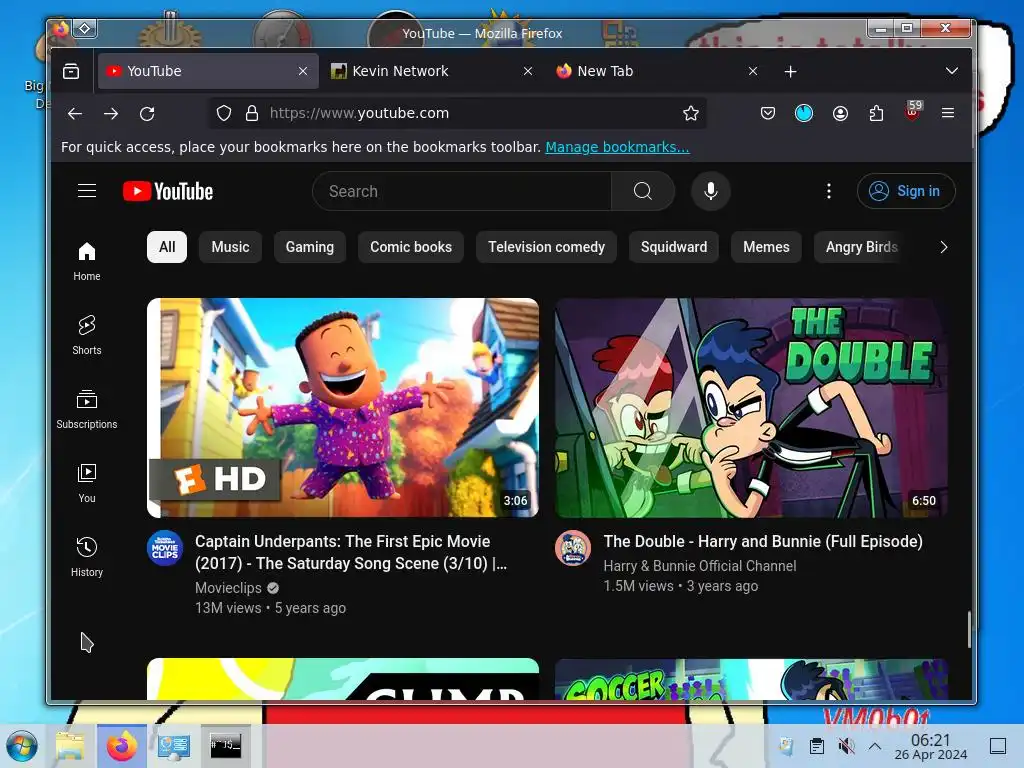1024x768 pixels.
Task: Open the terminal taskbar icon
Action: 225,746
